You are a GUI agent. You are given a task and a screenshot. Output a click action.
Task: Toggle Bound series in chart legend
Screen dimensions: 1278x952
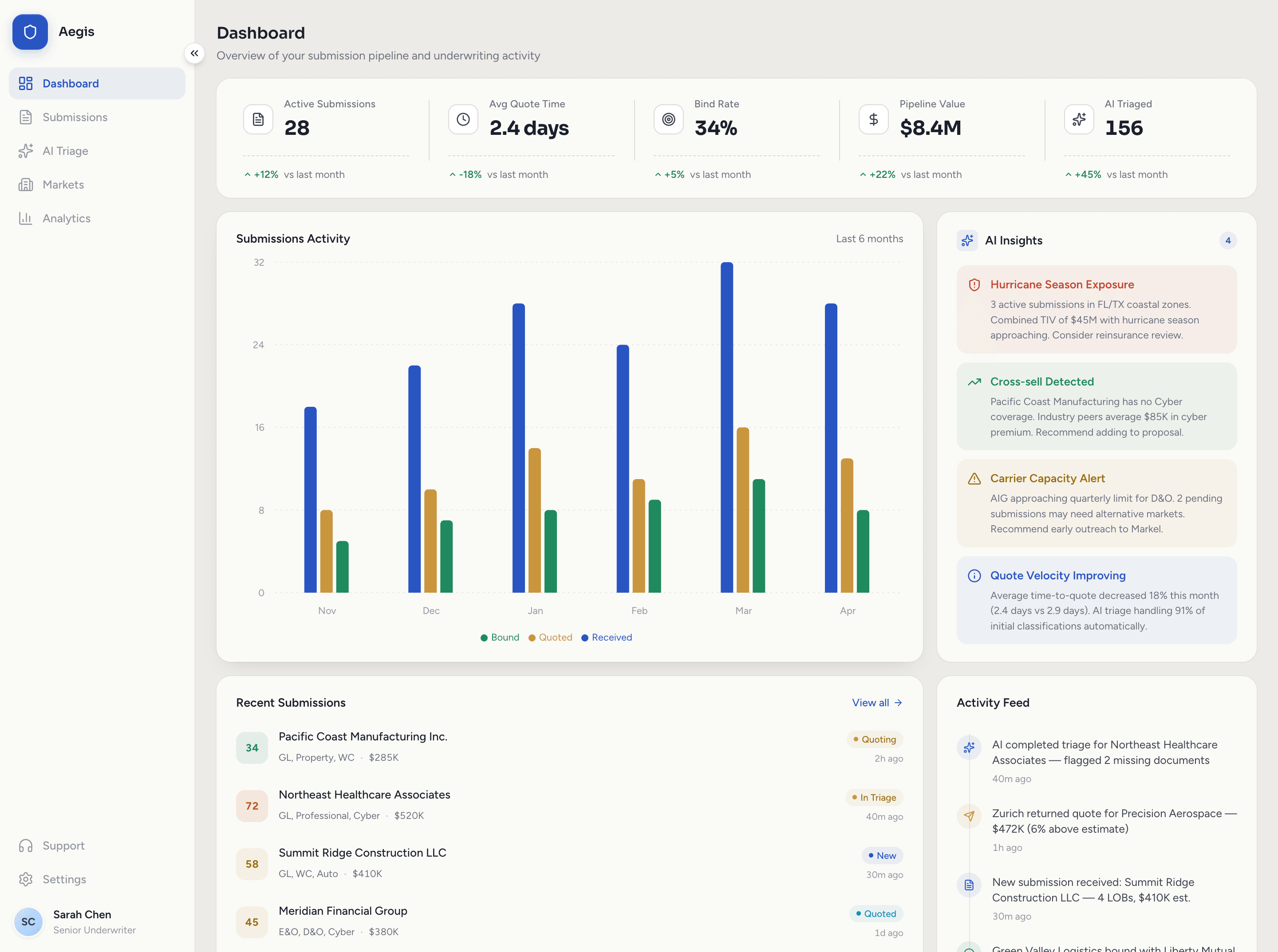coord(500,637)
